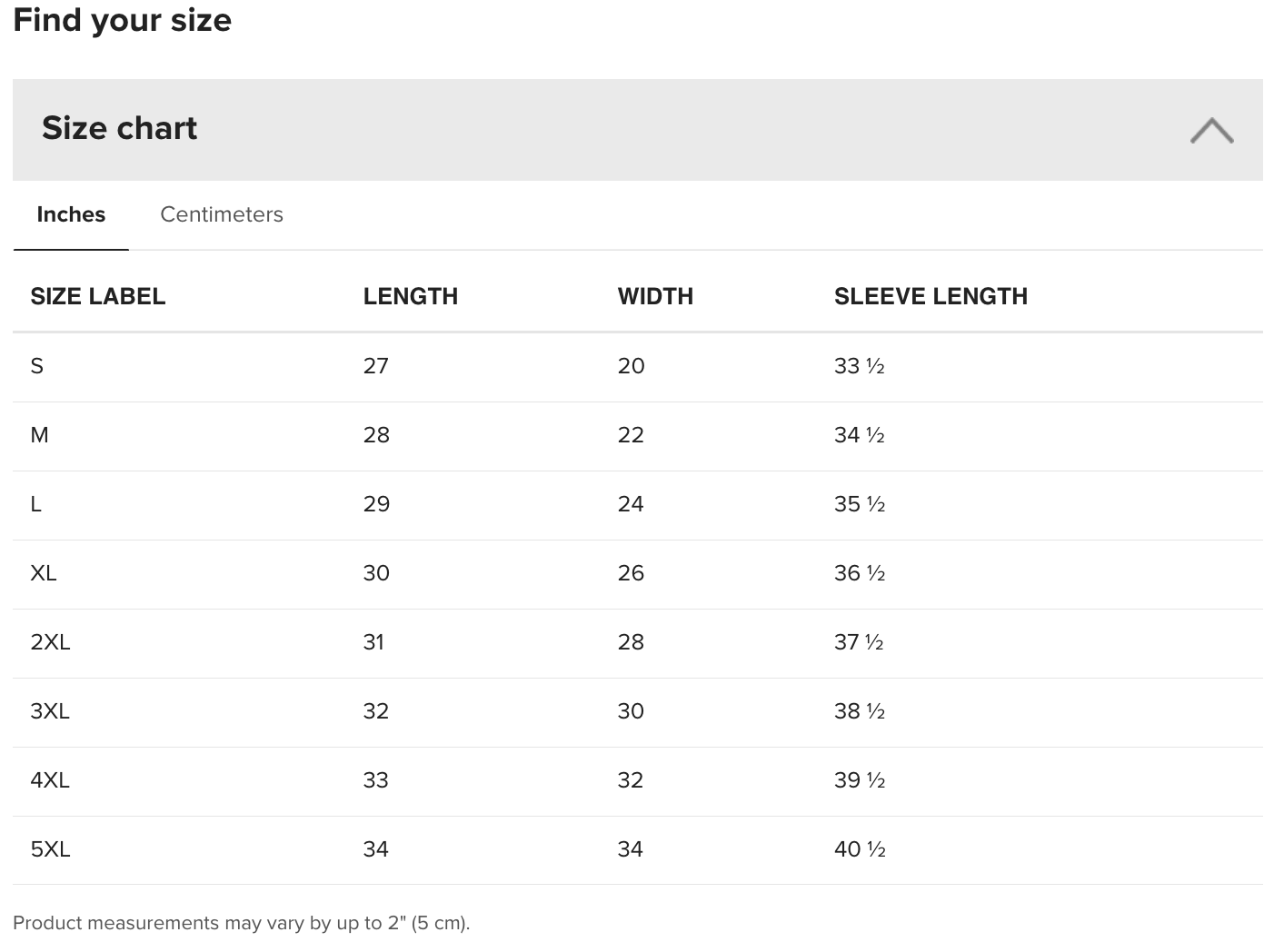This screenshot has width=1274, height=952.
Task: Select the M size row label
Action: (x=39, y=435)
